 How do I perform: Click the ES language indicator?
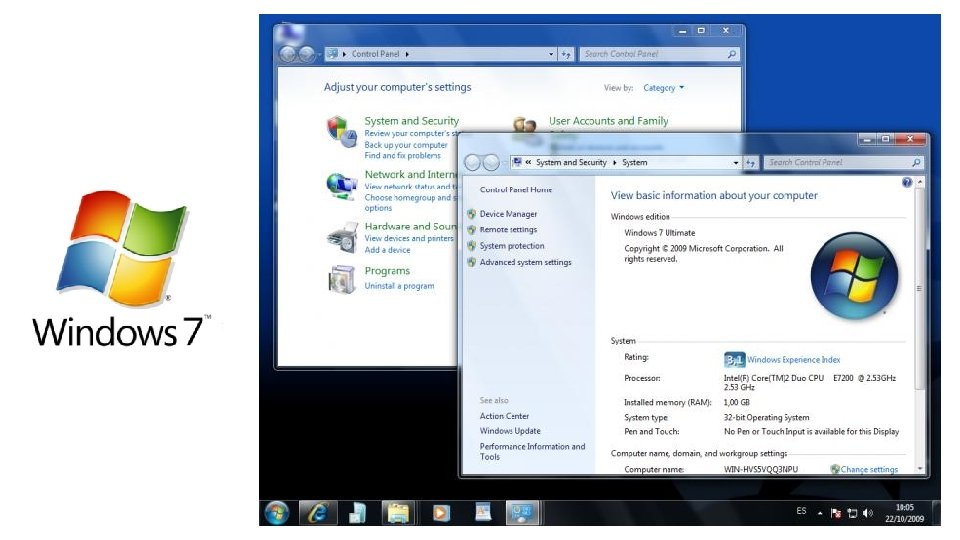[x=801, y=511]
